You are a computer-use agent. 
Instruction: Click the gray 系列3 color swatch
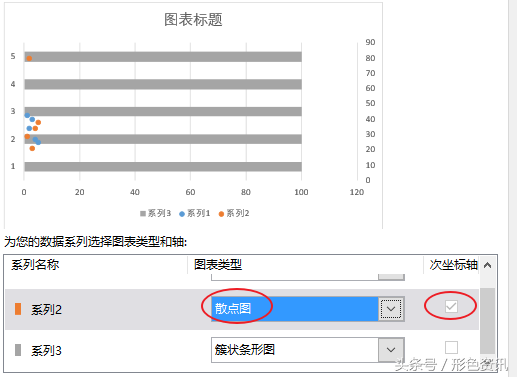pyautogui.click(x=18, y=350)
